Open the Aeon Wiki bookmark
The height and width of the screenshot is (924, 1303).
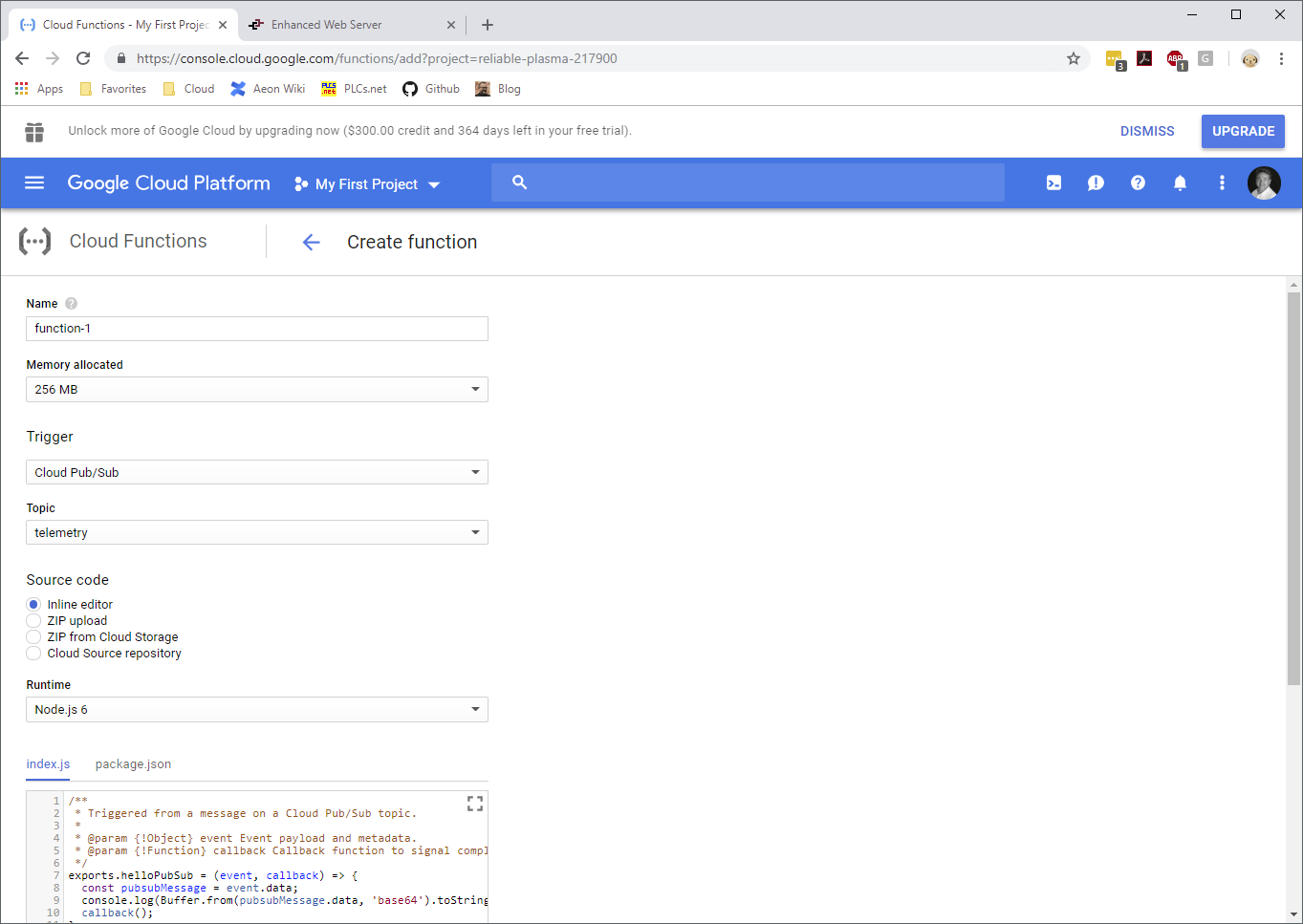(x=268, y=89)
